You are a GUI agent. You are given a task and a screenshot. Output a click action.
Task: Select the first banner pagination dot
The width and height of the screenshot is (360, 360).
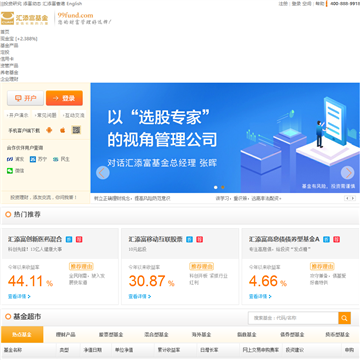[215, 187]
